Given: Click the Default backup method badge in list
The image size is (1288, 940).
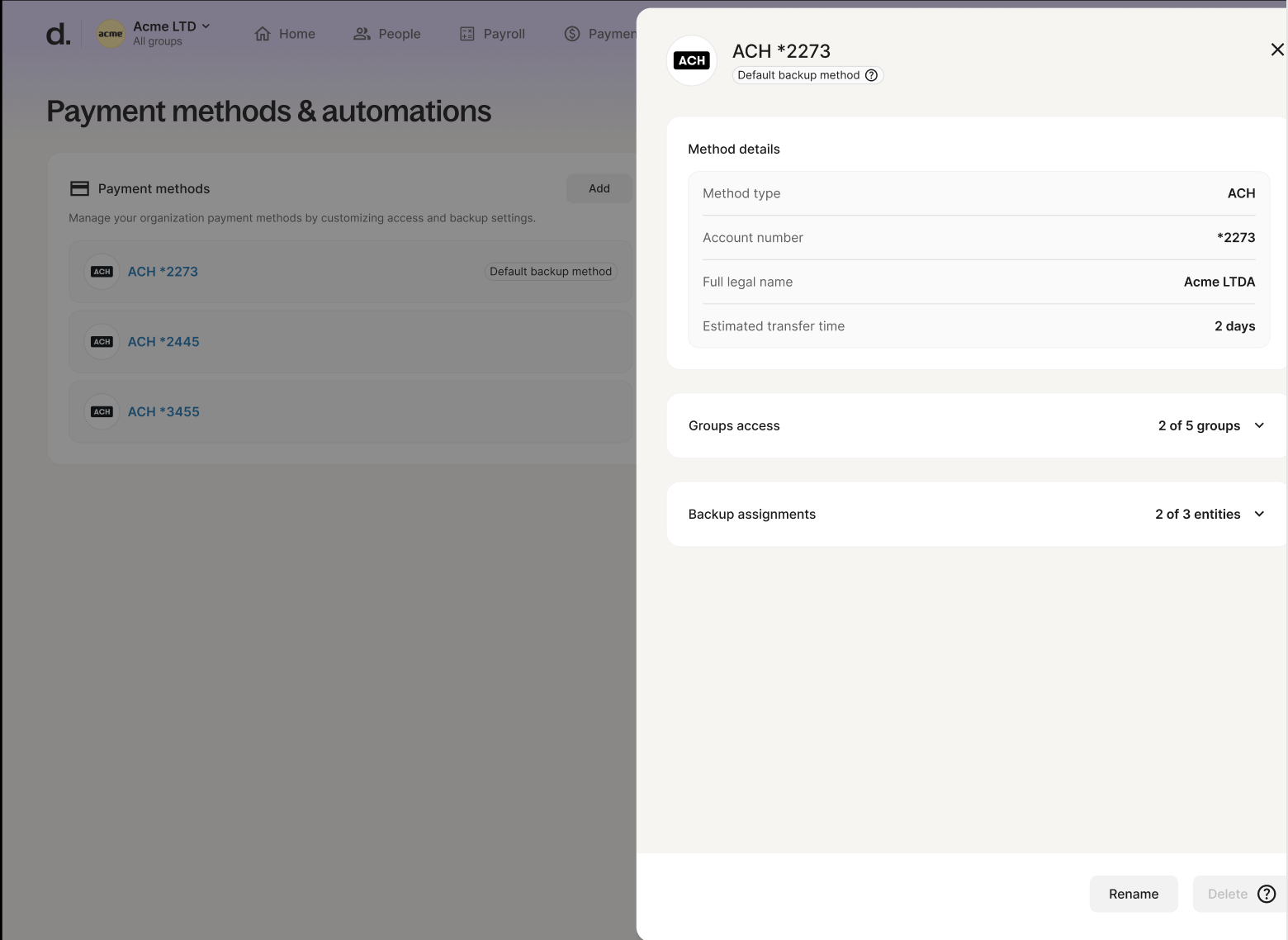Looking at the screenshot, I should pyautogui.click(x=550, y=272).
